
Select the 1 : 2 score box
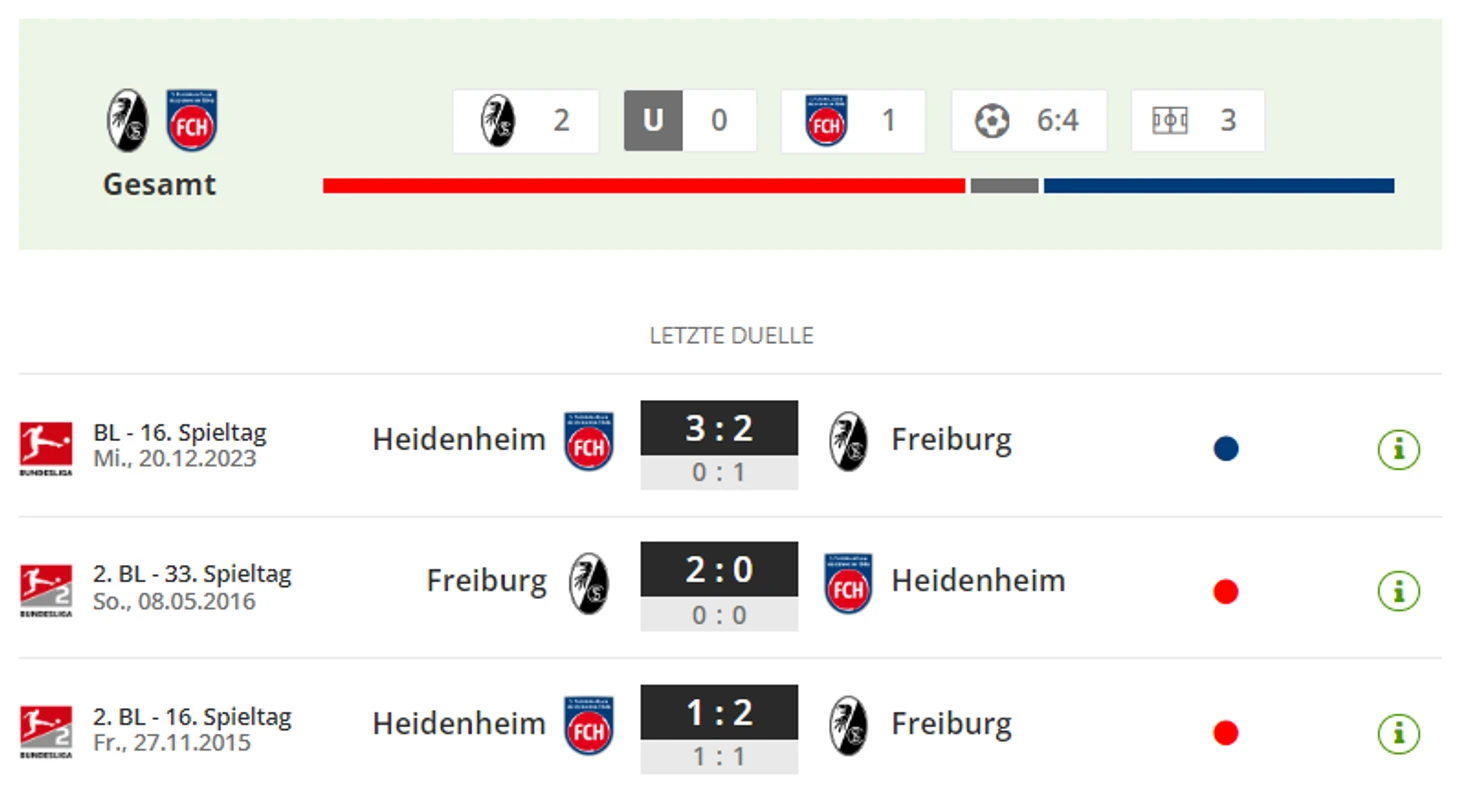[719, 712]
